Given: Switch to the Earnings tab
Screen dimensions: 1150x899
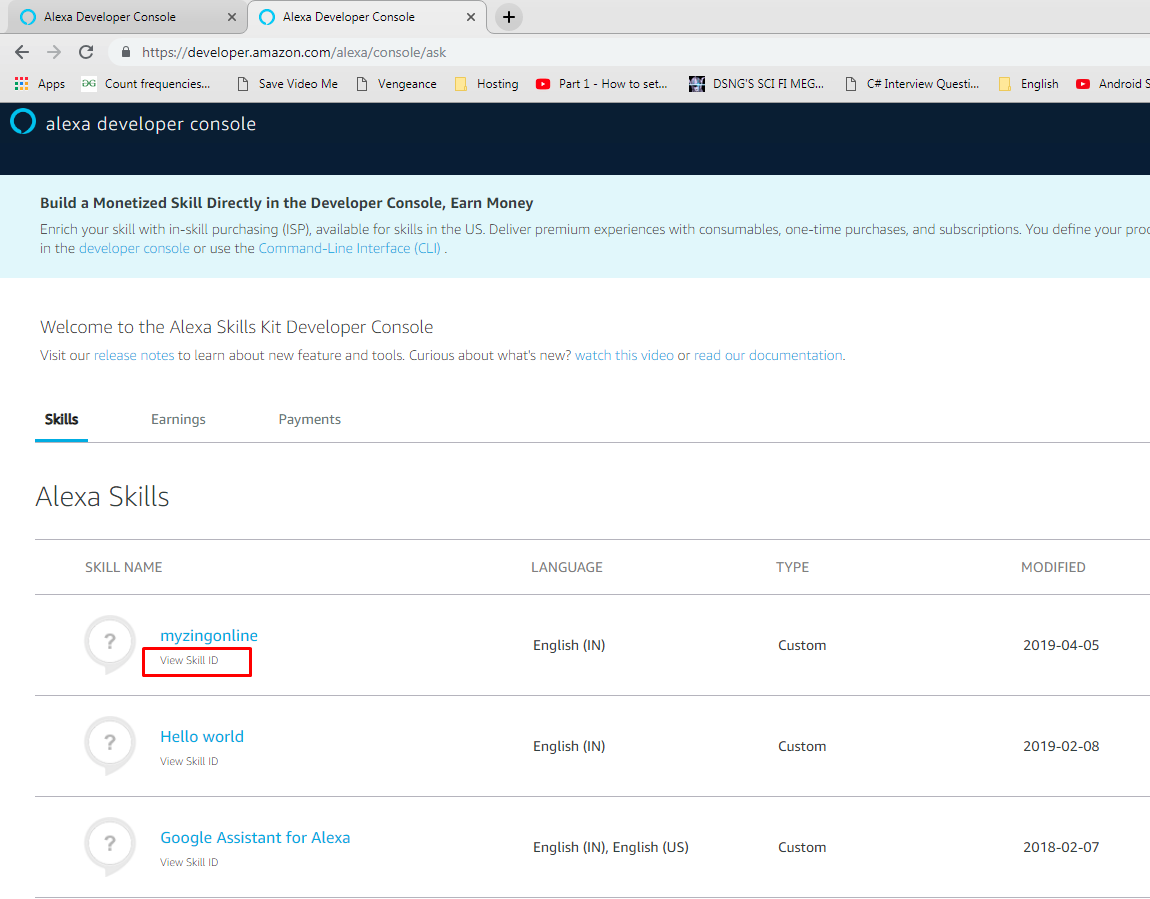Looking at the screenshot, I should (178, 419).
